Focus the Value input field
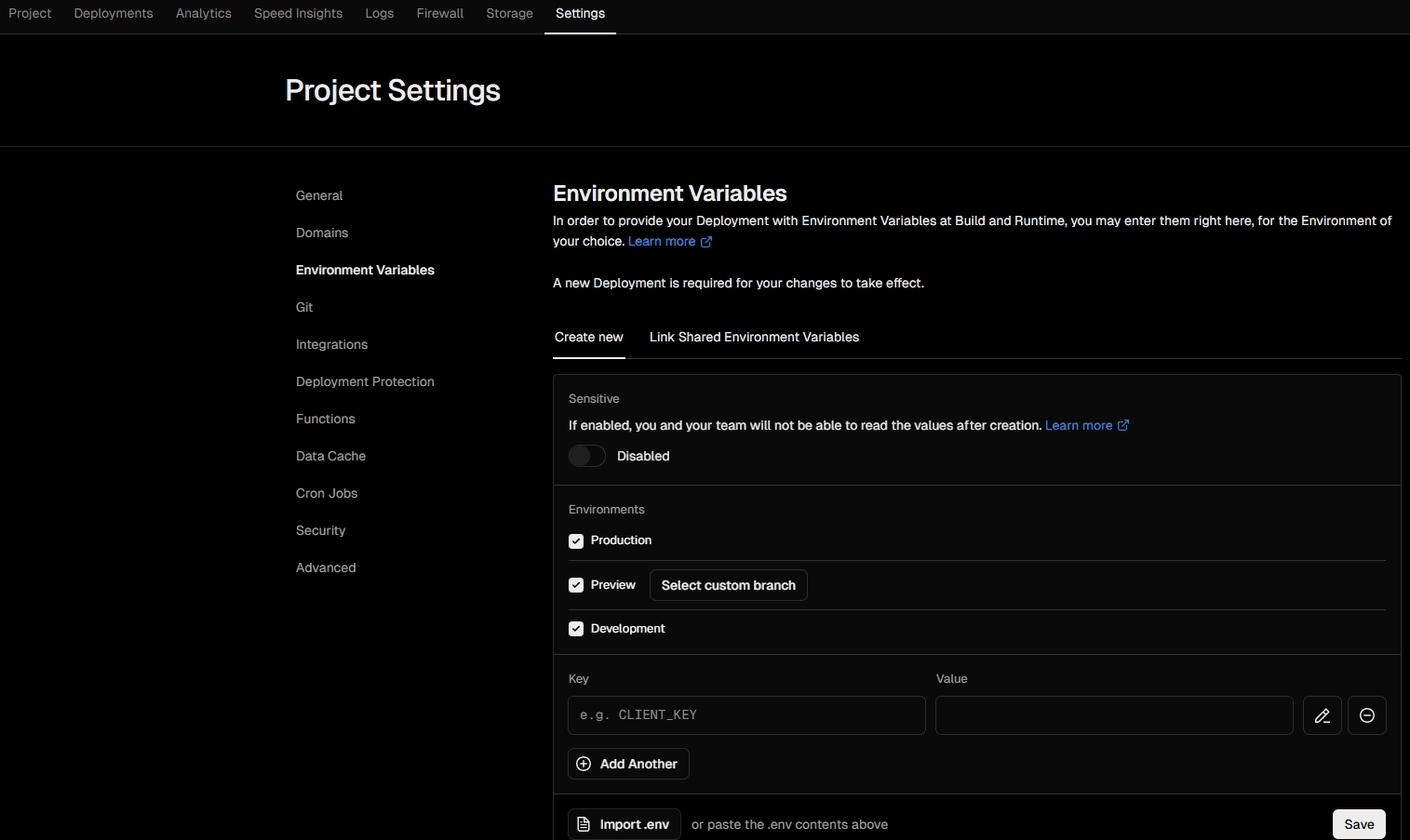 click(x=1114, y=715)
